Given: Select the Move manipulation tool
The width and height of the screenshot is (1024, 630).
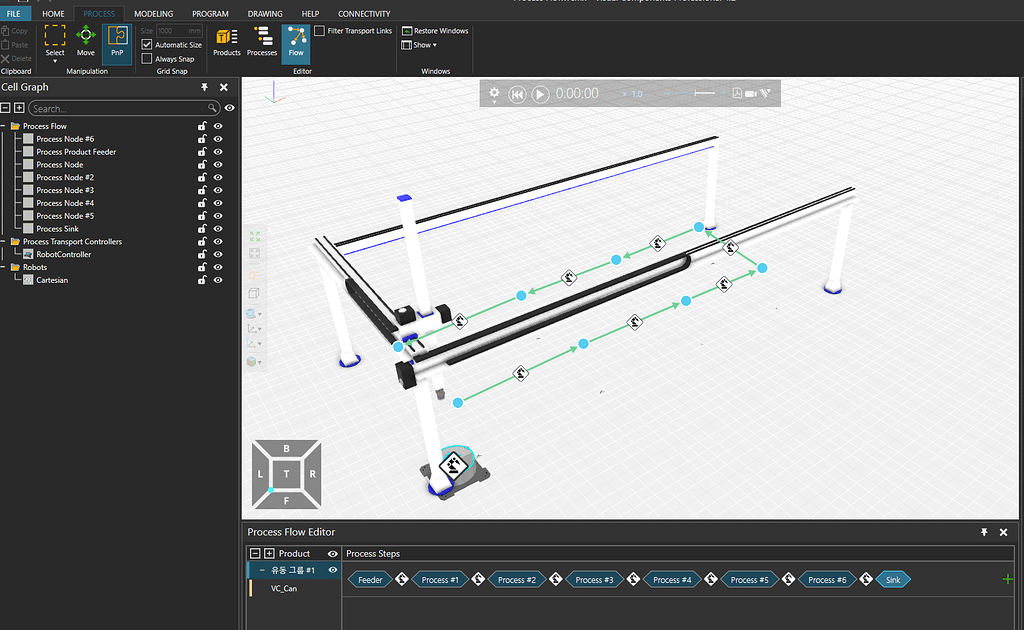Looking at the screenshot, I should click(x=85, y=40).
